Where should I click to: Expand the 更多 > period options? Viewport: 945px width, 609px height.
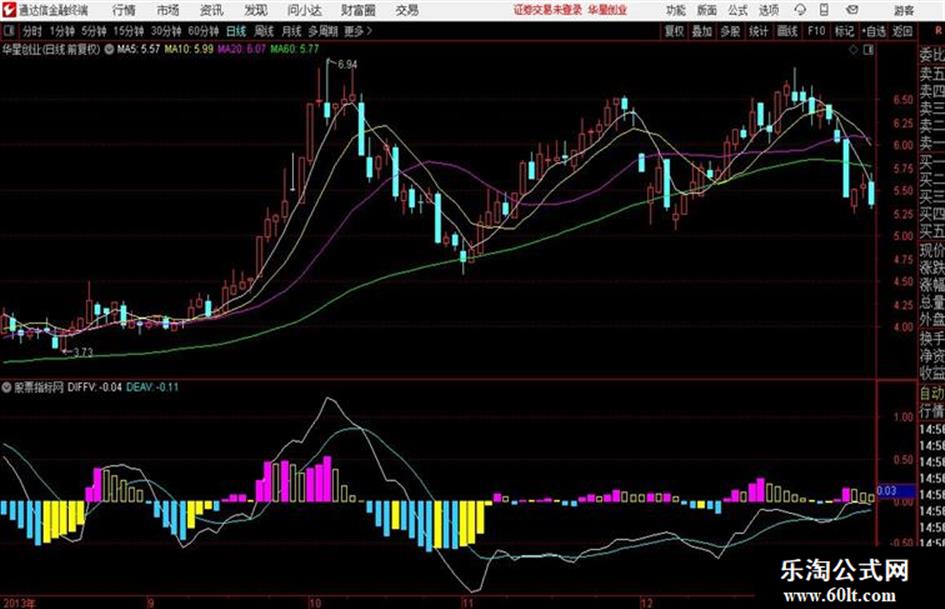(358, 31)
